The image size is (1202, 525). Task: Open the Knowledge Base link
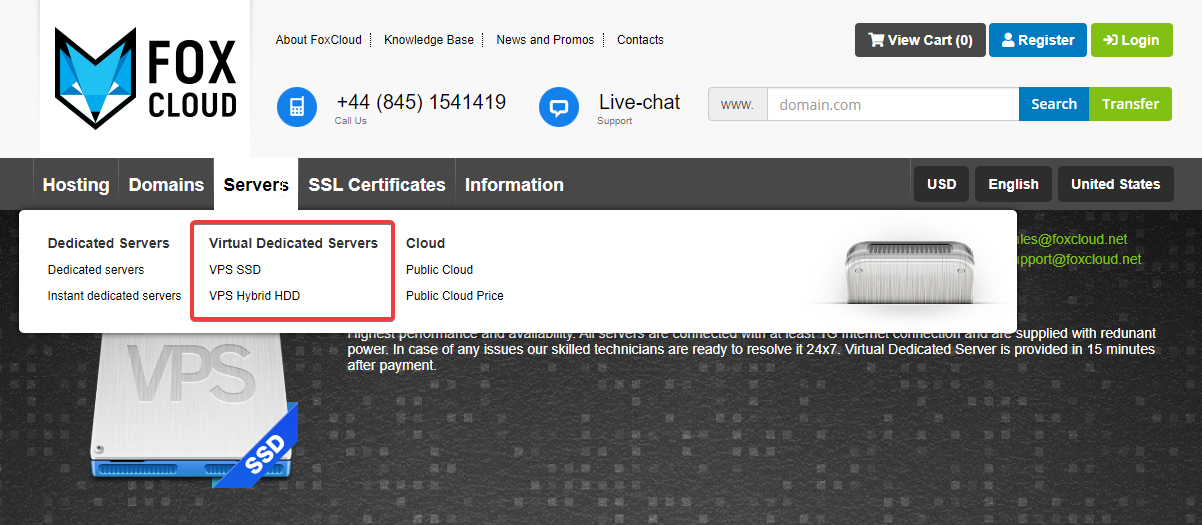coord(429,40)
